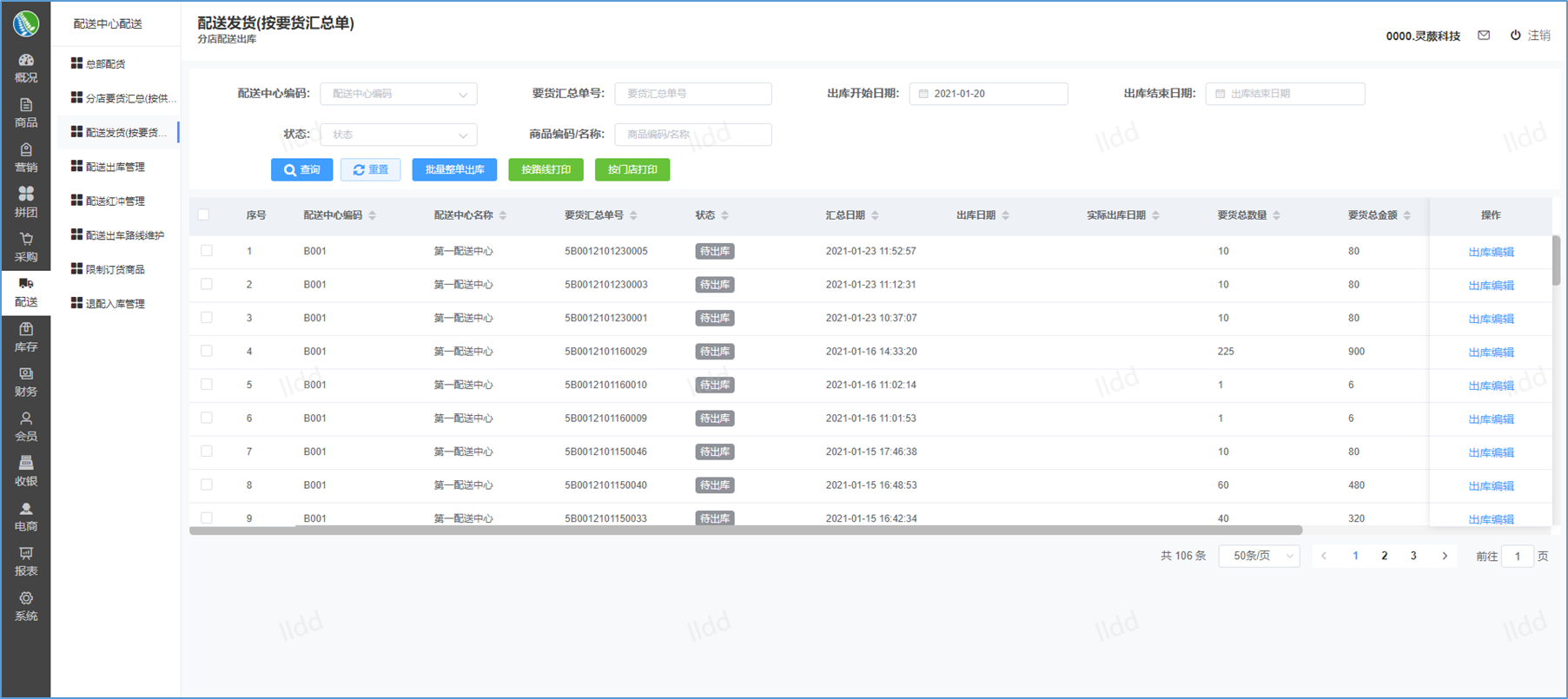Click the 商品 products sidebar icon
The width and height of the screenshot is (1568, 699).
(x=26, y=113)
